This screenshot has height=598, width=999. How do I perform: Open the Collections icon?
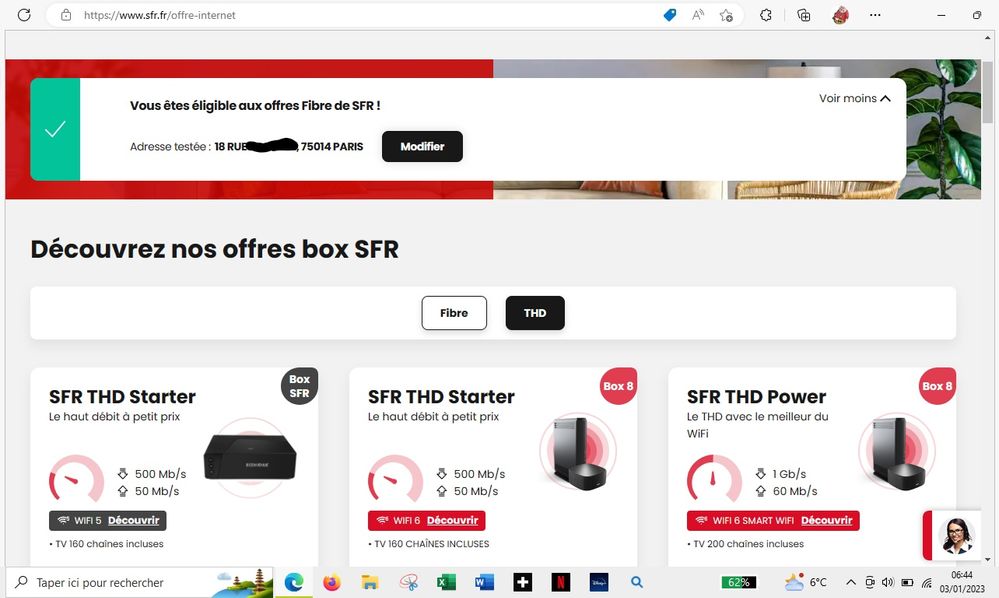click(x=803, y=15)
